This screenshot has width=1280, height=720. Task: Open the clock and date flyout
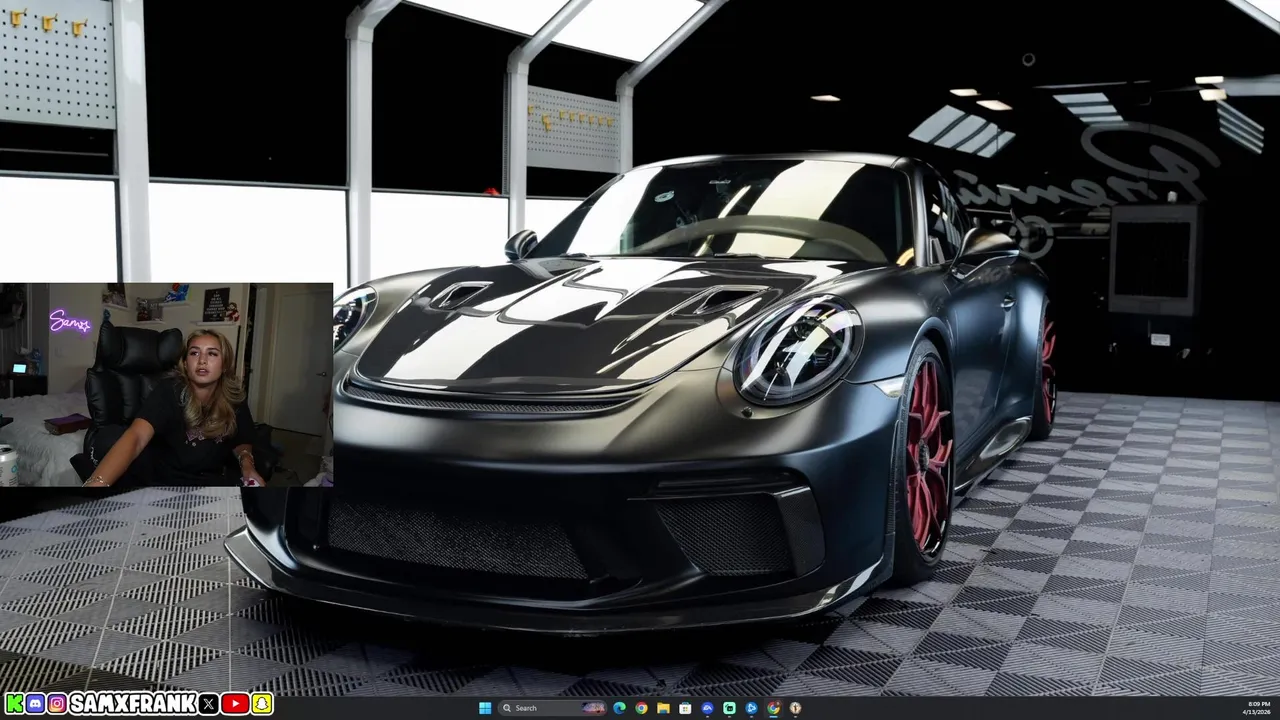click(x=1258, y=708)
